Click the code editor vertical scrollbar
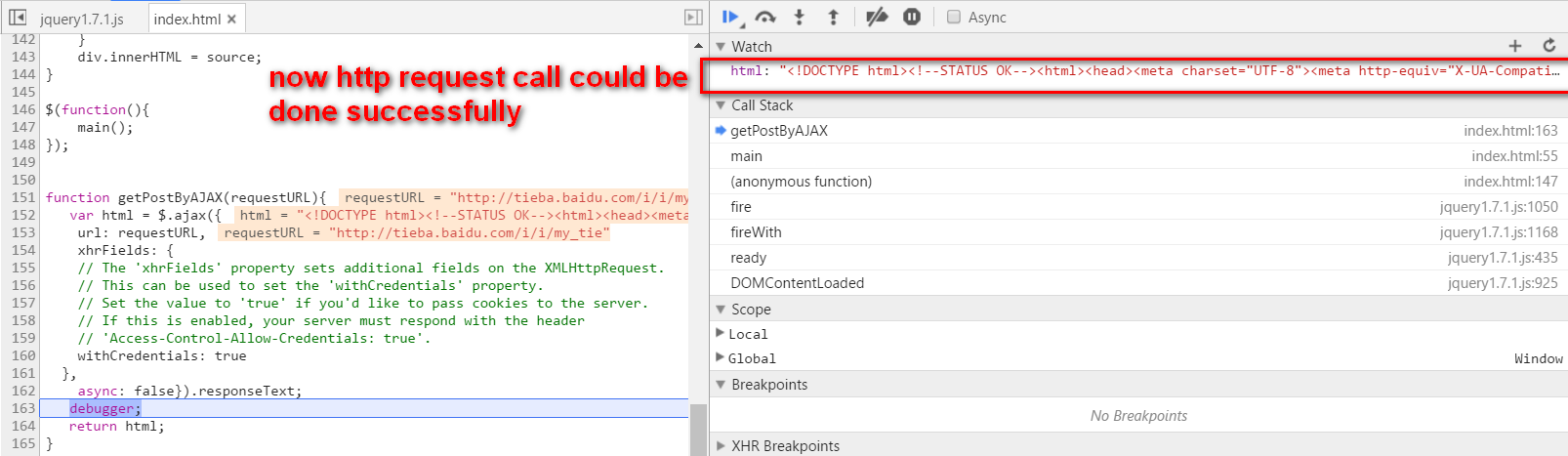The image size is (1568, 456). pos(698,244)
